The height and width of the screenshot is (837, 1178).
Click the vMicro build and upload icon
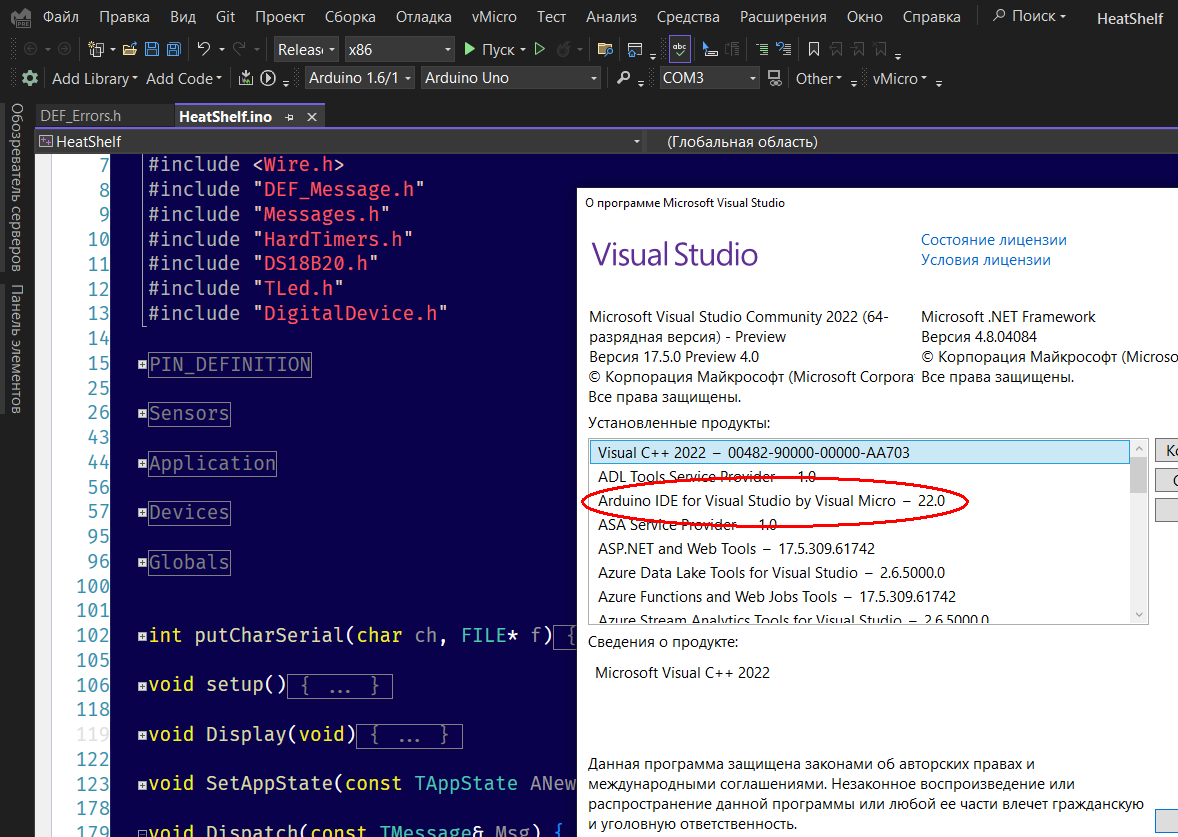point(246,78)
